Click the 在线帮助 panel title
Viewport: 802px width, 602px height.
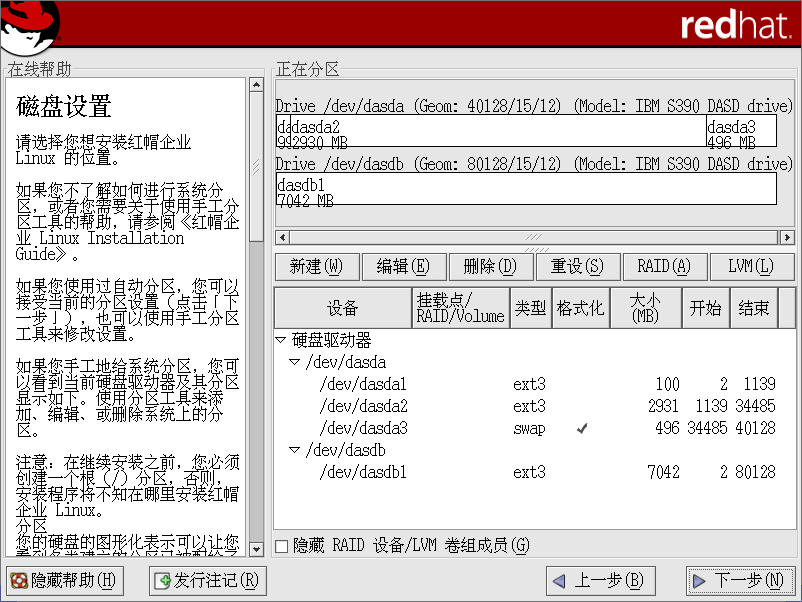pos(39,69)
